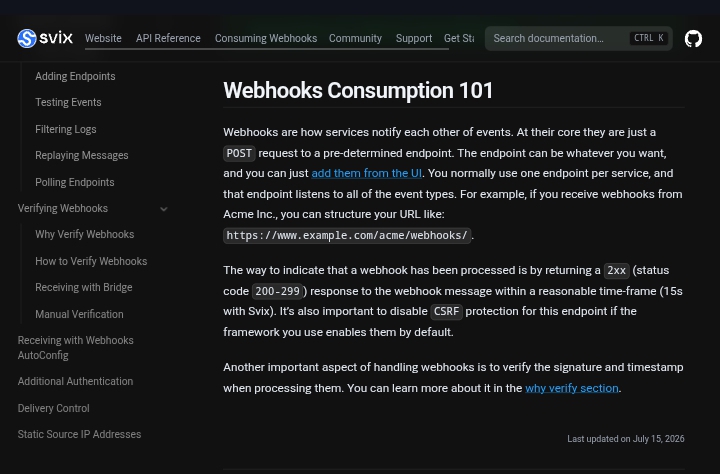Click the CSRF inline code

pos(446,311)
